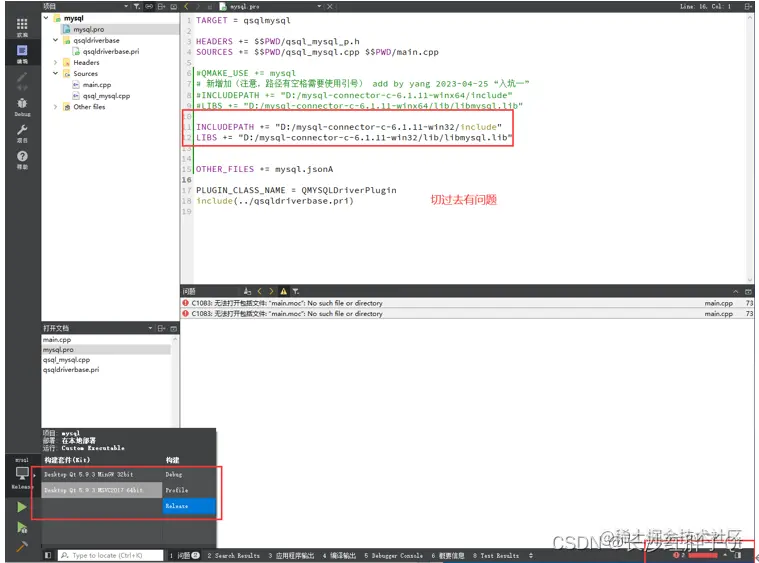Click the first C1083 main.moc error row
The height and width of the screenshot is (563, 759).
point(468,303)
